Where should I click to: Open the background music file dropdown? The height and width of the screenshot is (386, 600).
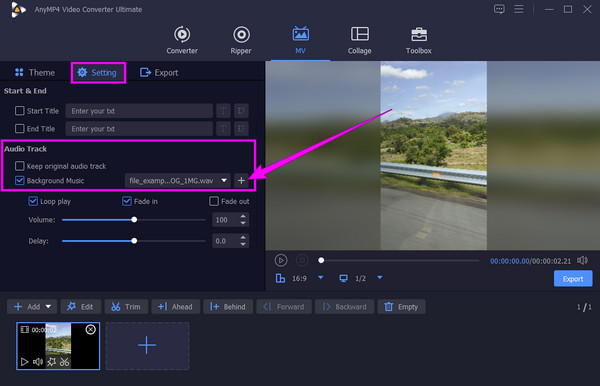[x=178, y=181]
